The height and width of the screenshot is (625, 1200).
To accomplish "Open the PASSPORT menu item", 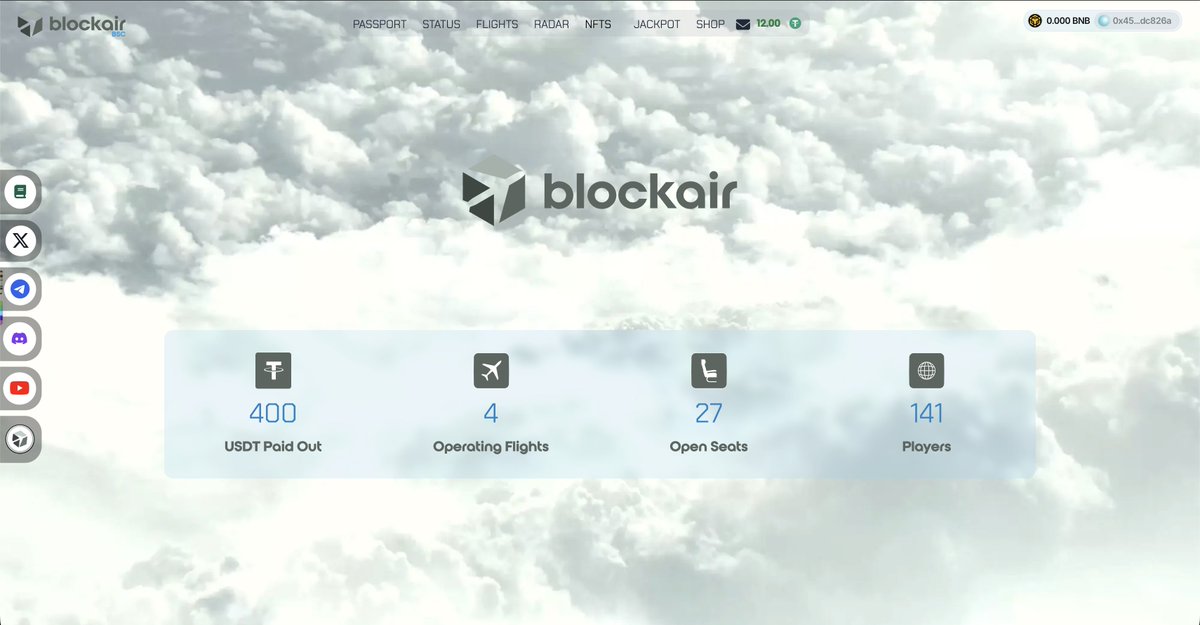I will pyautogui.click(x=379, y=24).
